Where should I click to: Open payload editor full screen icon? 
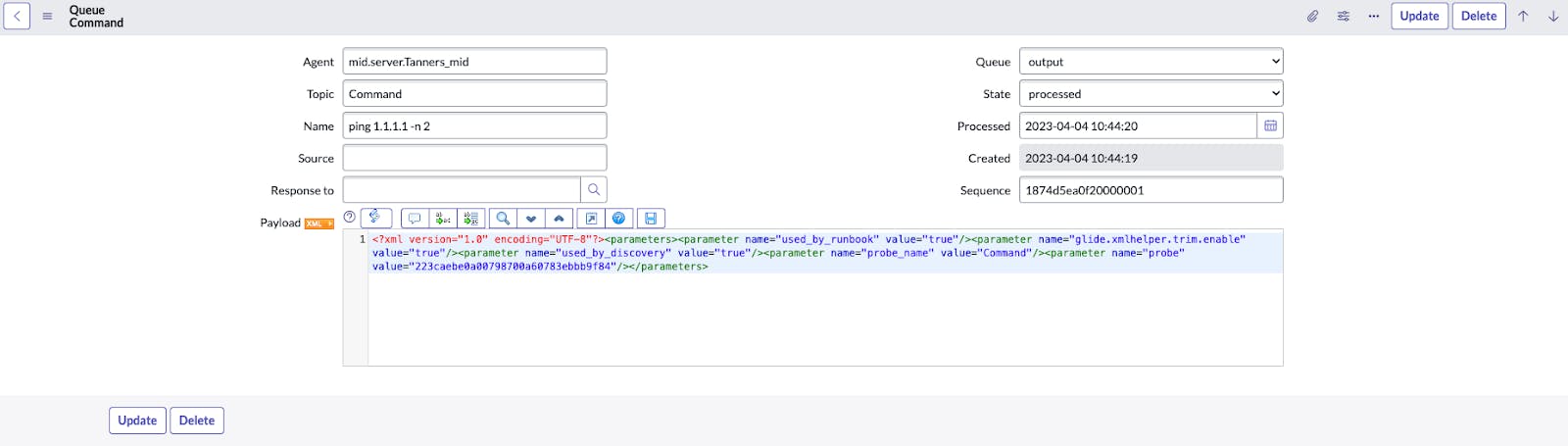click(591, 219)
